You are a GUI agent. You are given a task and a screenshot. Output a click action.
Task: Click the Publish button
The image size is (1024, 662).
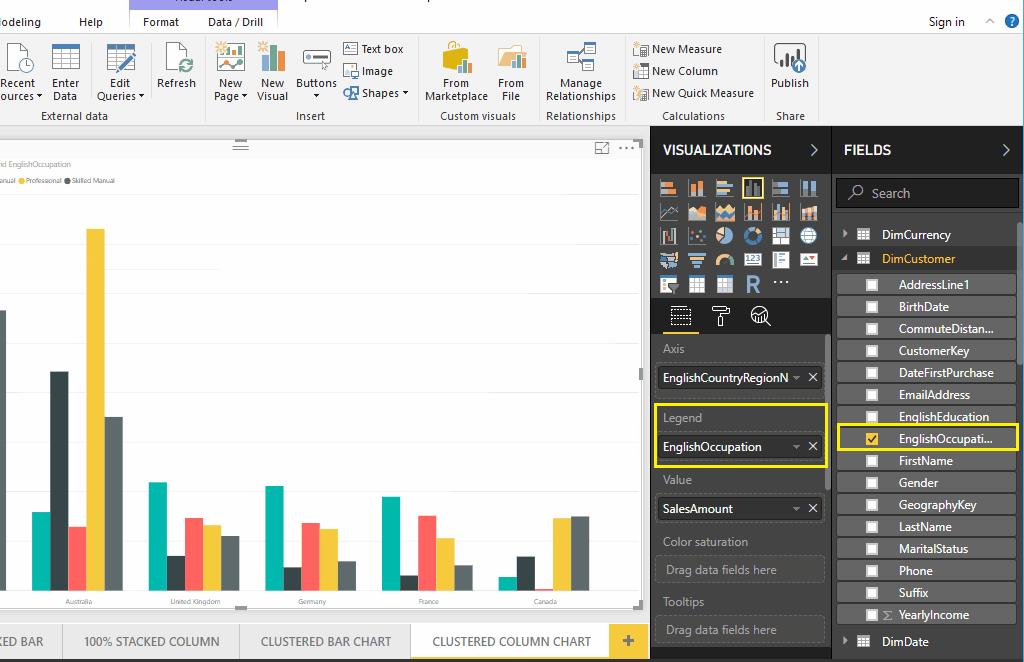[790, 66]
